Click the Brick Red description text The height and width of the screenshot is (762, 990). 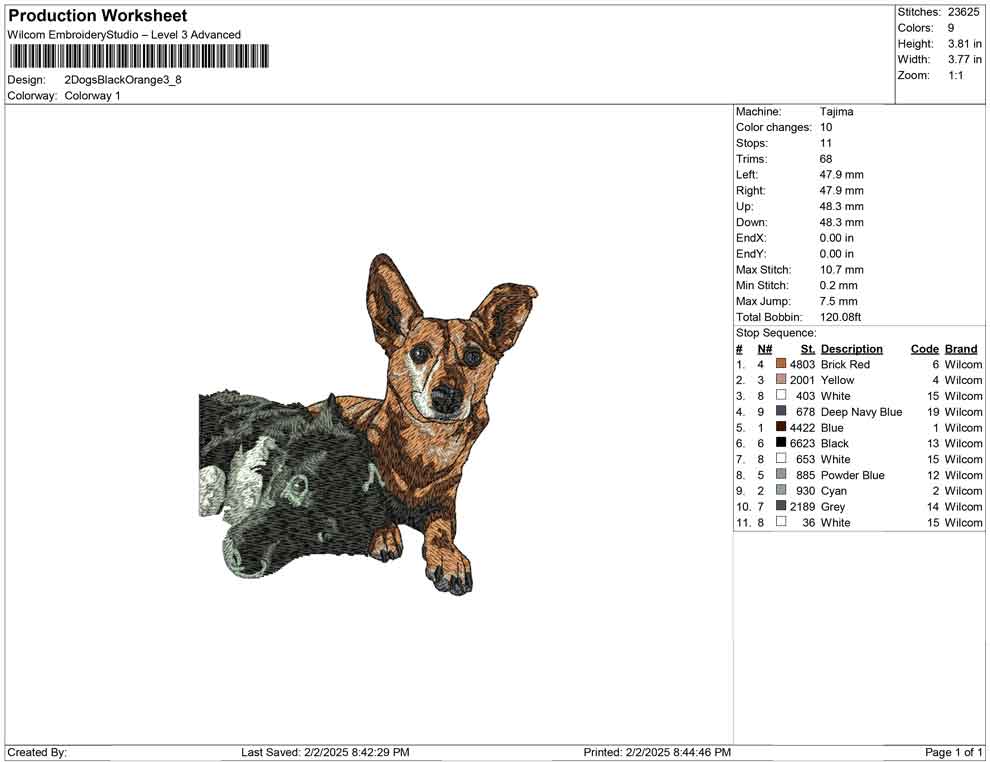coord(845,364)
